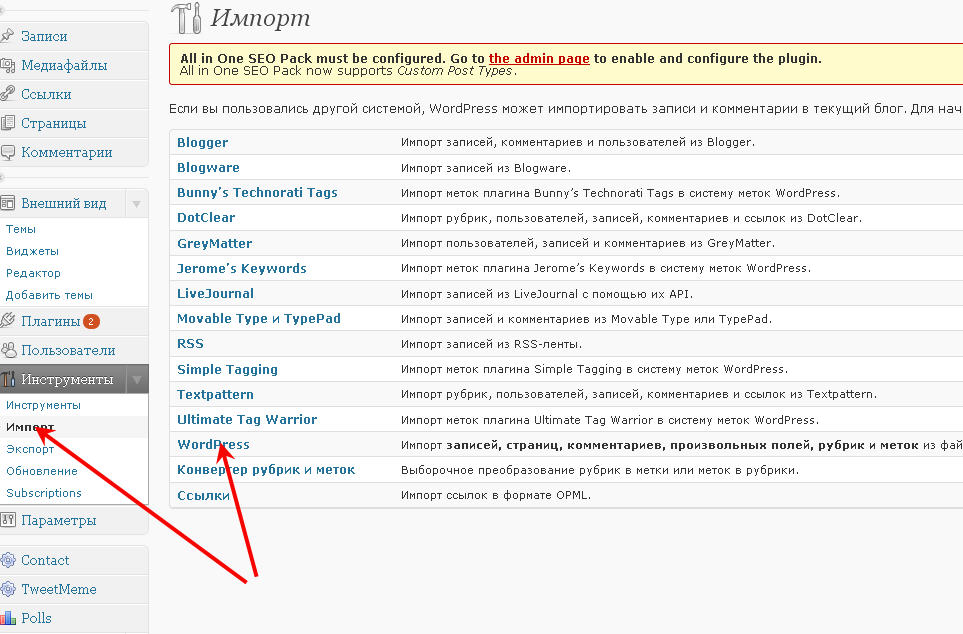Select Добавить темы submenu item
Image resolution: width=963 pixels, height=634 pixels.
[49, 295]
